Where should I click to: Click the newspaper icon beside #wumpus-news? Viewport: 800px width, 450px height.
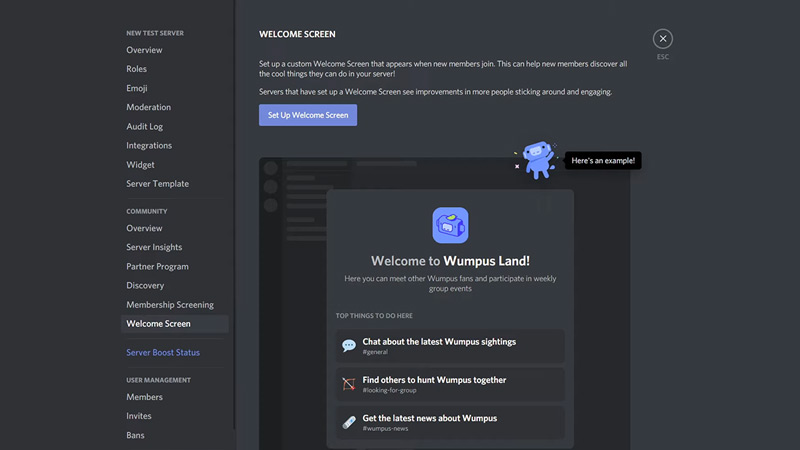[x=349, y=422]
